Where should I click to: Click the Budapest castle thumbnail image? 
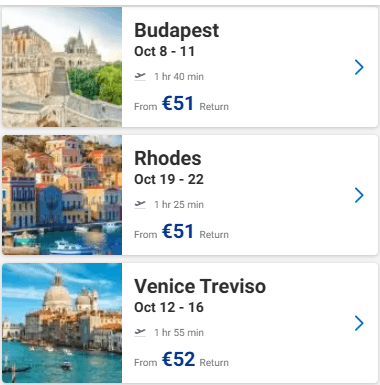click(62, 67)
